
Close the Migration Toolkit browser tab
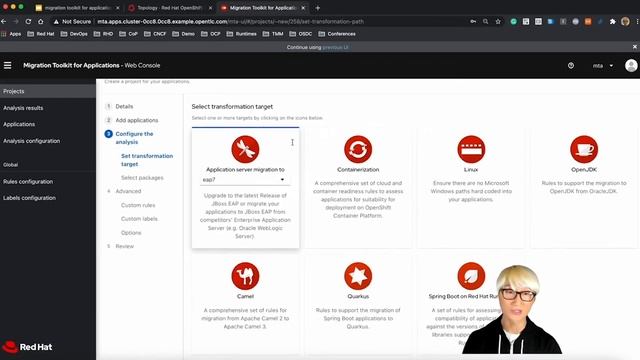click(303, 8)
